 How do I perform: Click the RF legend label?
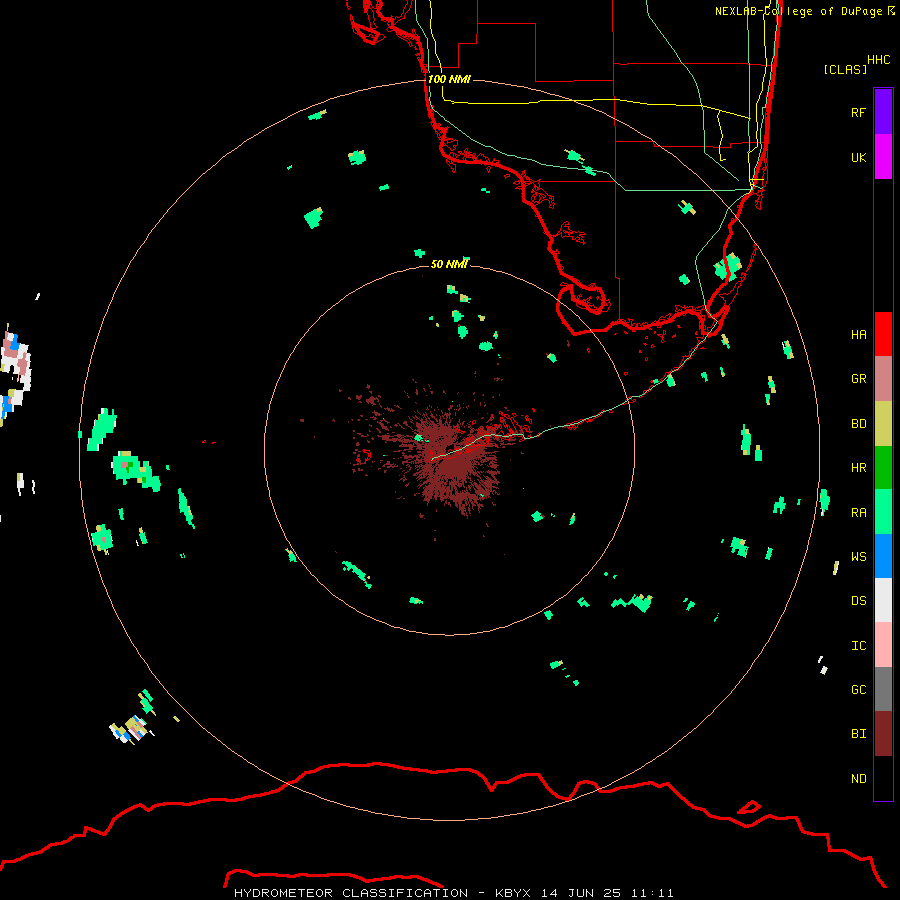click(x=859, y=112)
